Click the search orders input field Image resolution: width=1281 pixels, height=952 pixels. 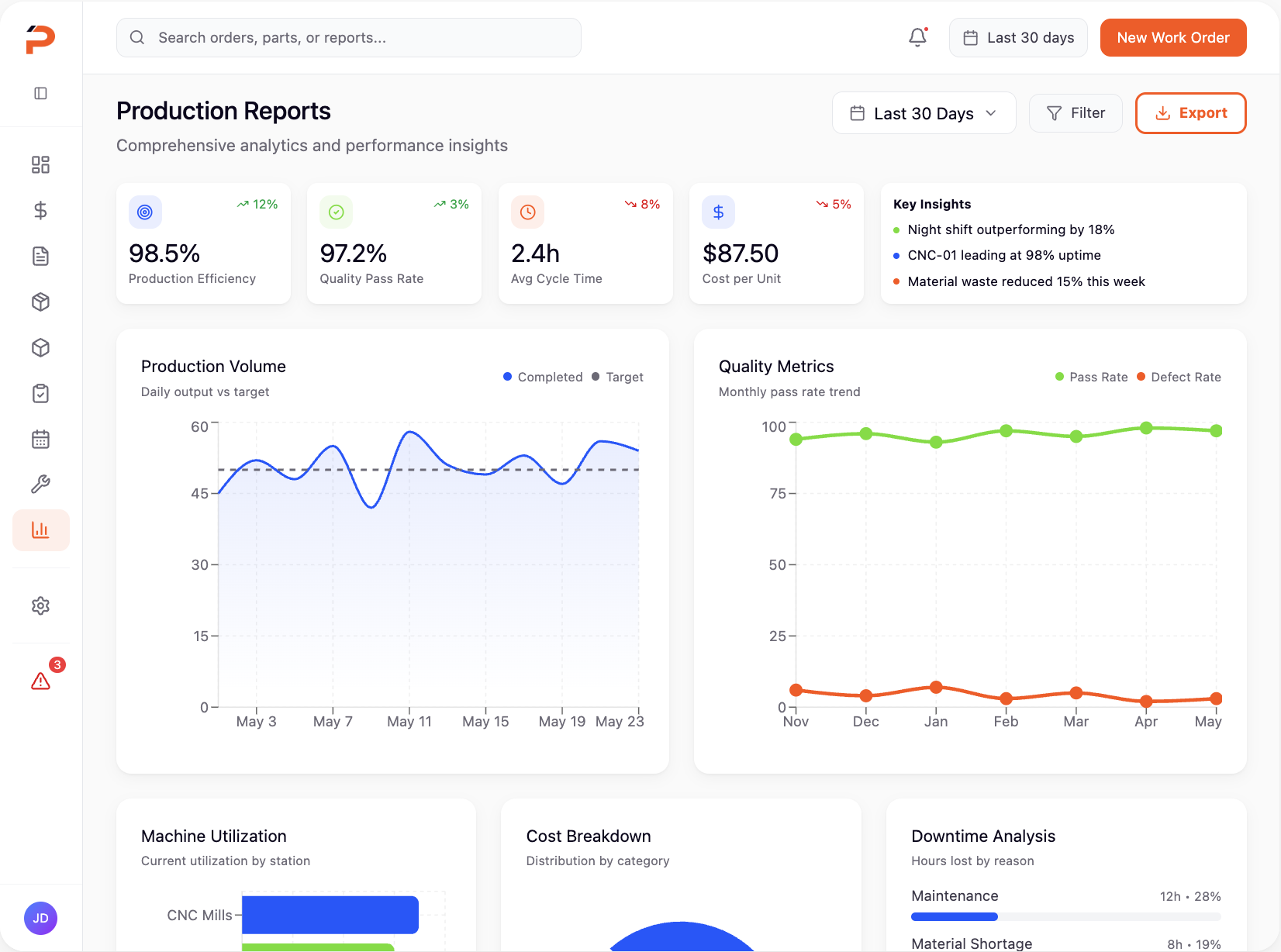(x=348, y=37)
